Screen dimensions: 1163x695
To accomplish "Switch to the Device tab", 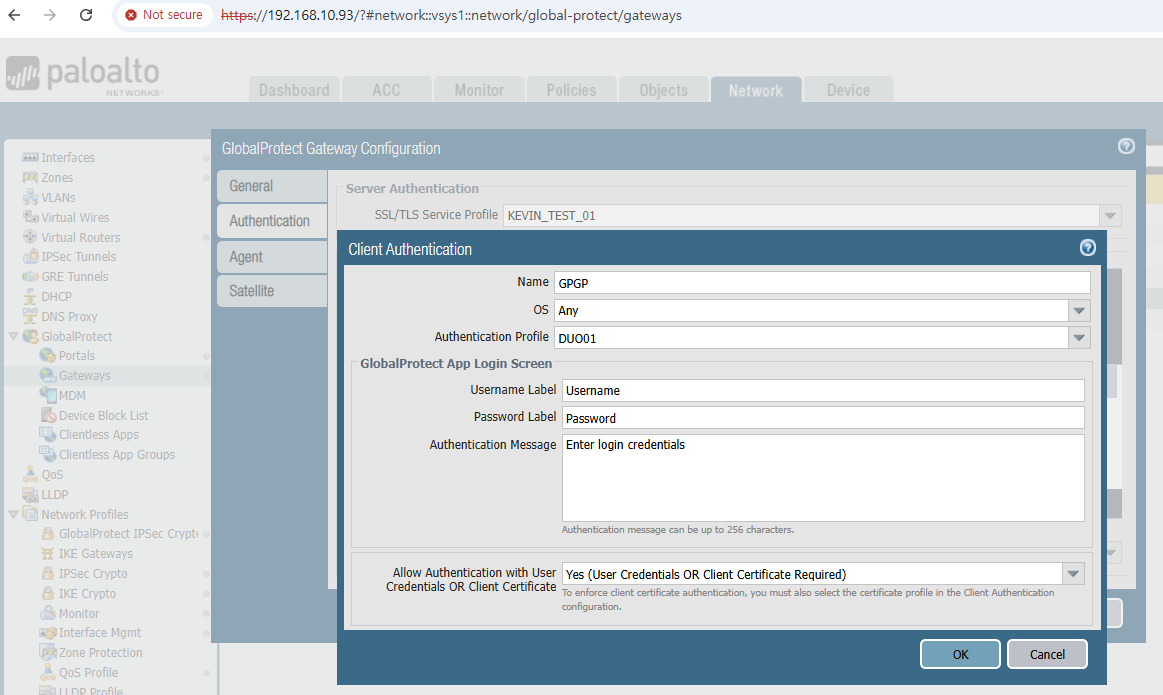I will [x=849, y=90].
